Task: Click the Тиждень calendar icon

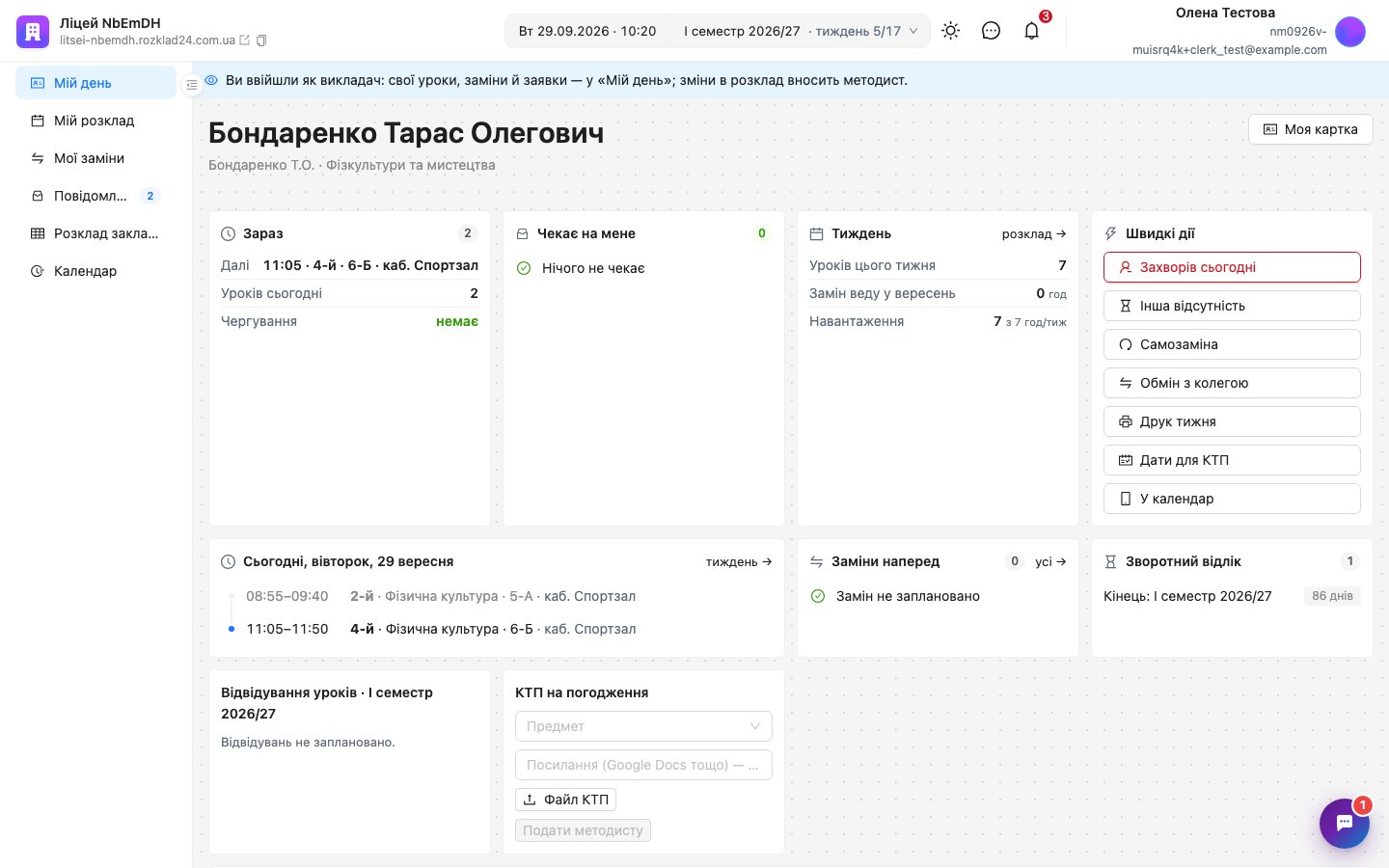Action: point(817,233)
